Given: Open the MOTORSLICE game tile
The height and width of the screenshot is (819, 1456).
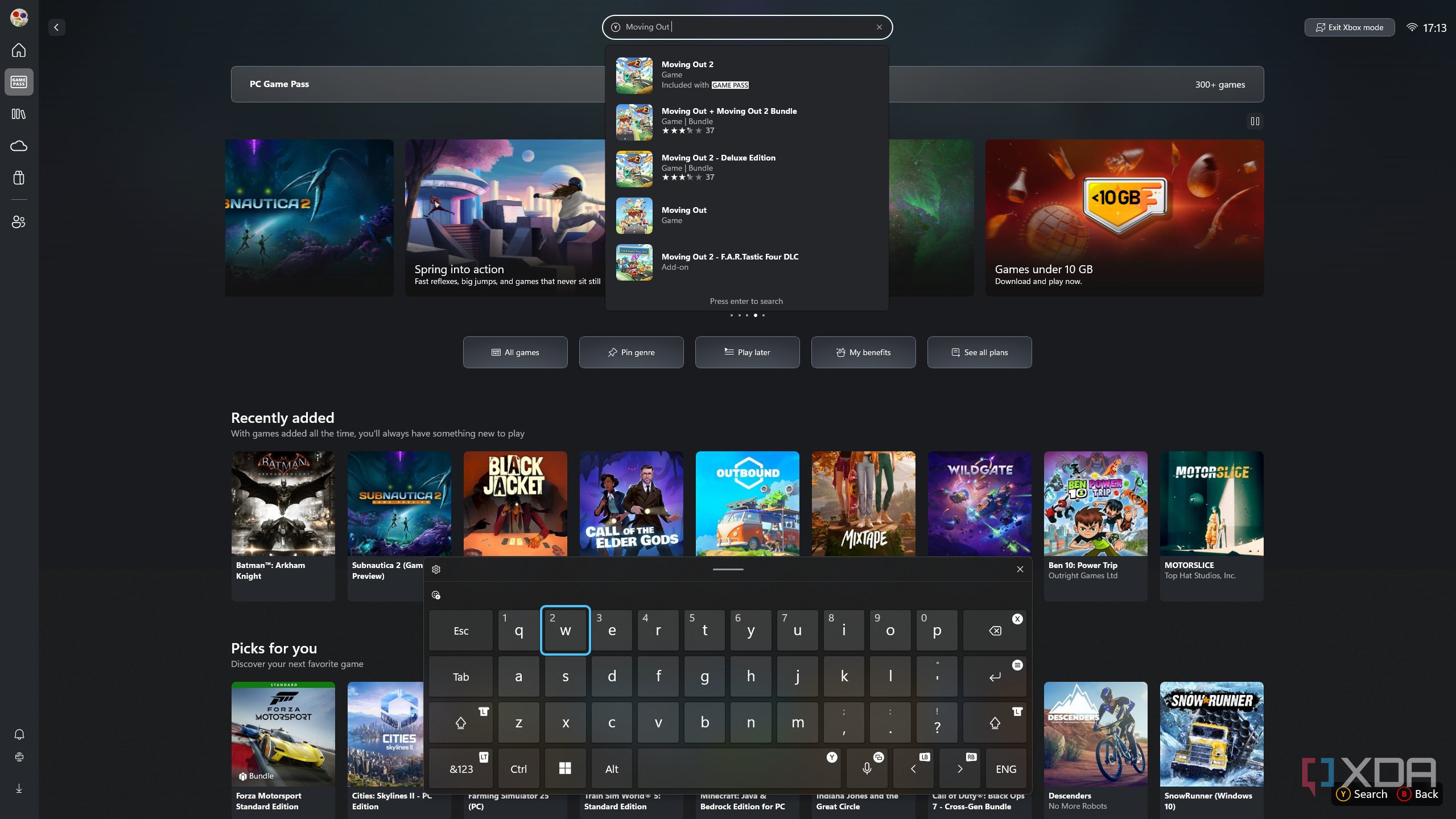Looking at the screenshot, I should click(x=1211, y=526).
